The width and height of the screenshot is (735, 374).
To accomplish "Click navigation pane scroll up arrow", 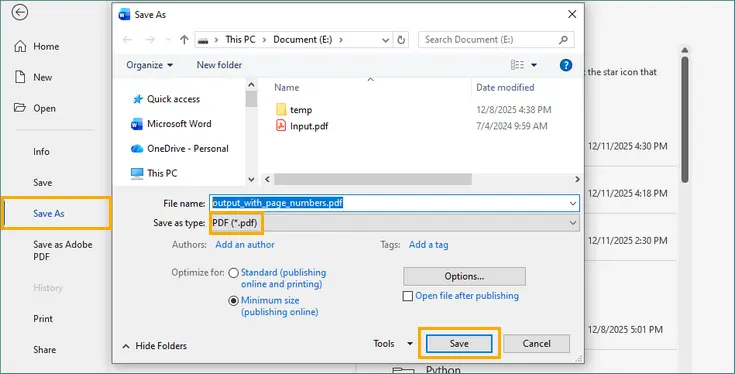I will [251, 85].
